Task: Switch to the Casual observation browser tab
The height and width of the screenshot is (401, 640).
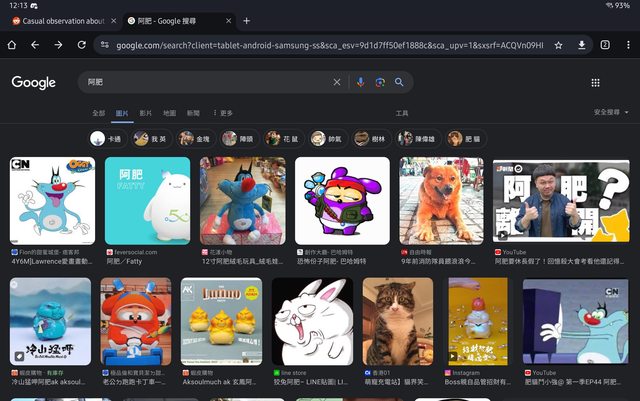Action: [62, 20]
